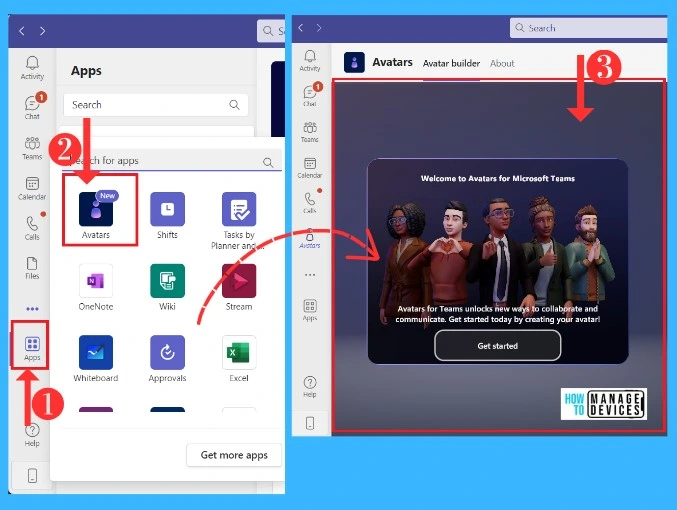Open the Shifts app tile
The width and height of the screenshot is (677, 510).
click(x=168, y=215)
